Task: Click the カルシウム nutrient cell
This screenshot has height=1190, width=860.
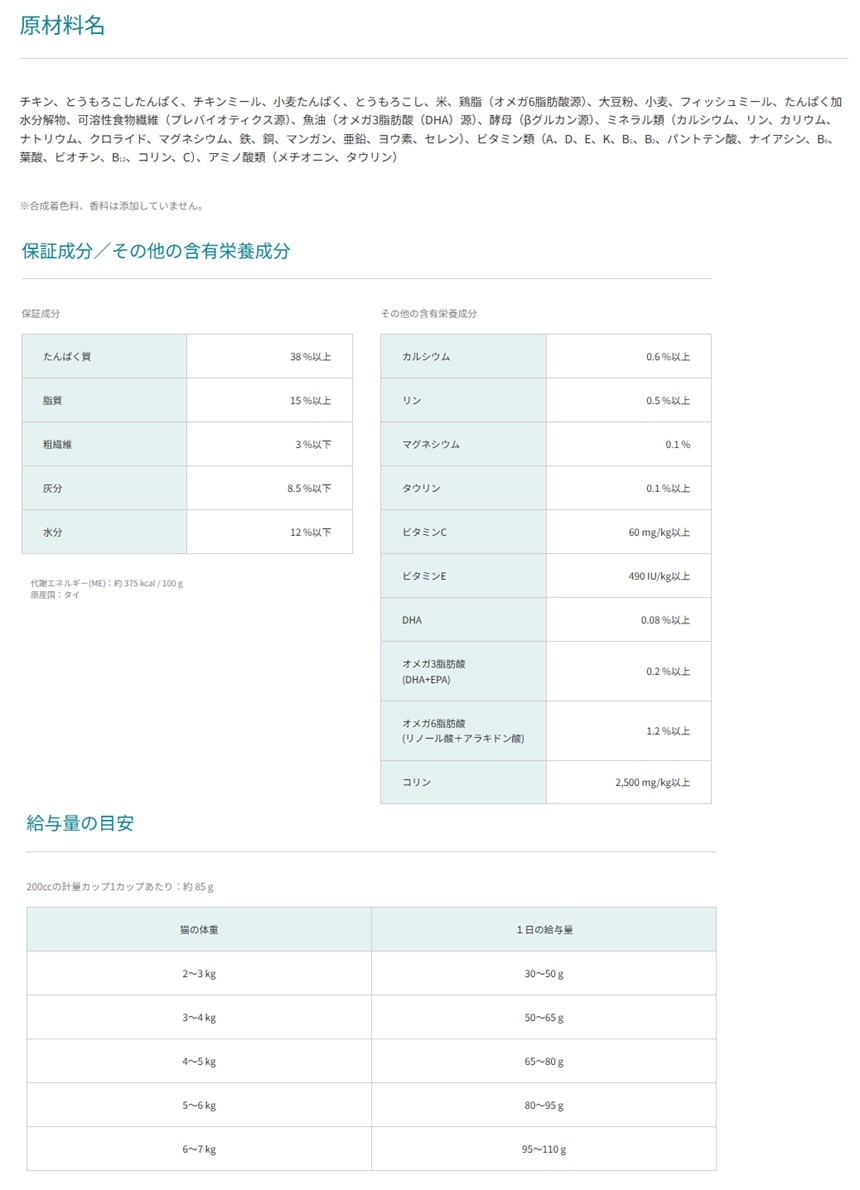Action: click(426, 356)
